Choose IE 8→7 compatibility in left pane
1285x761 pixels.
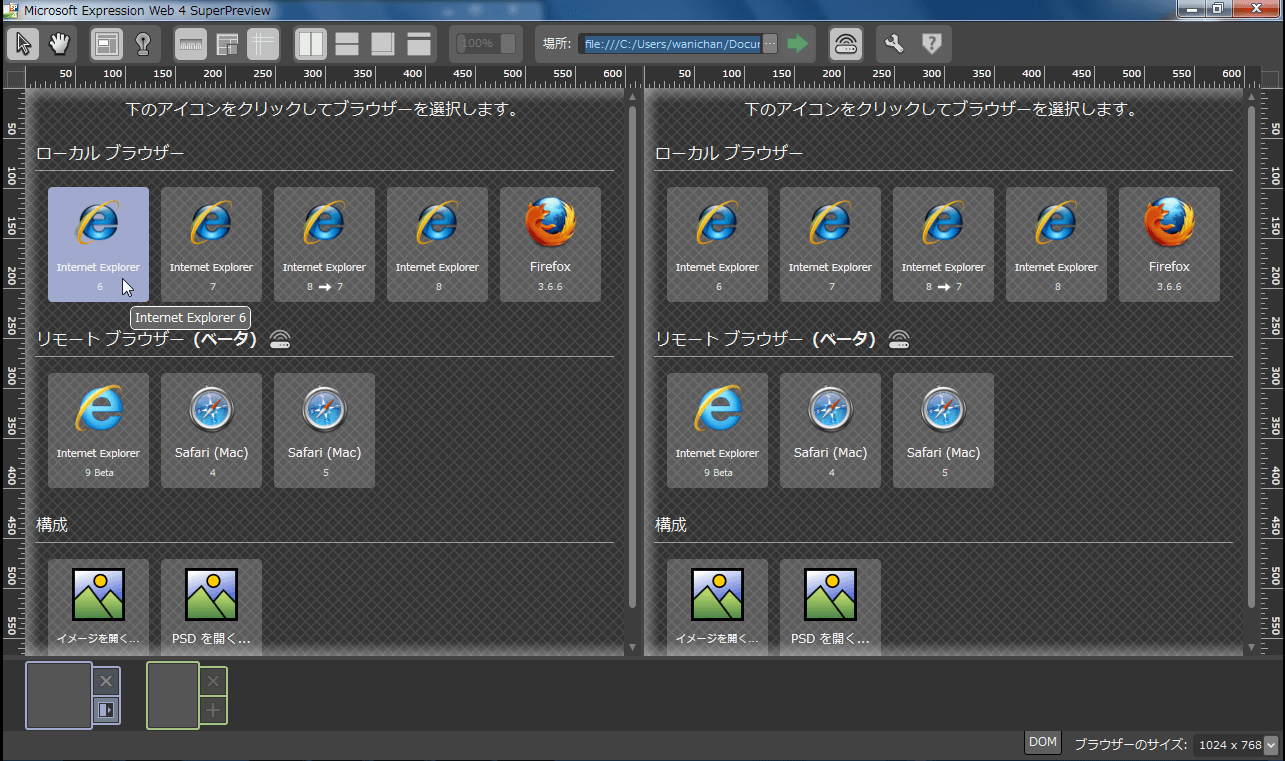point(324,244)
